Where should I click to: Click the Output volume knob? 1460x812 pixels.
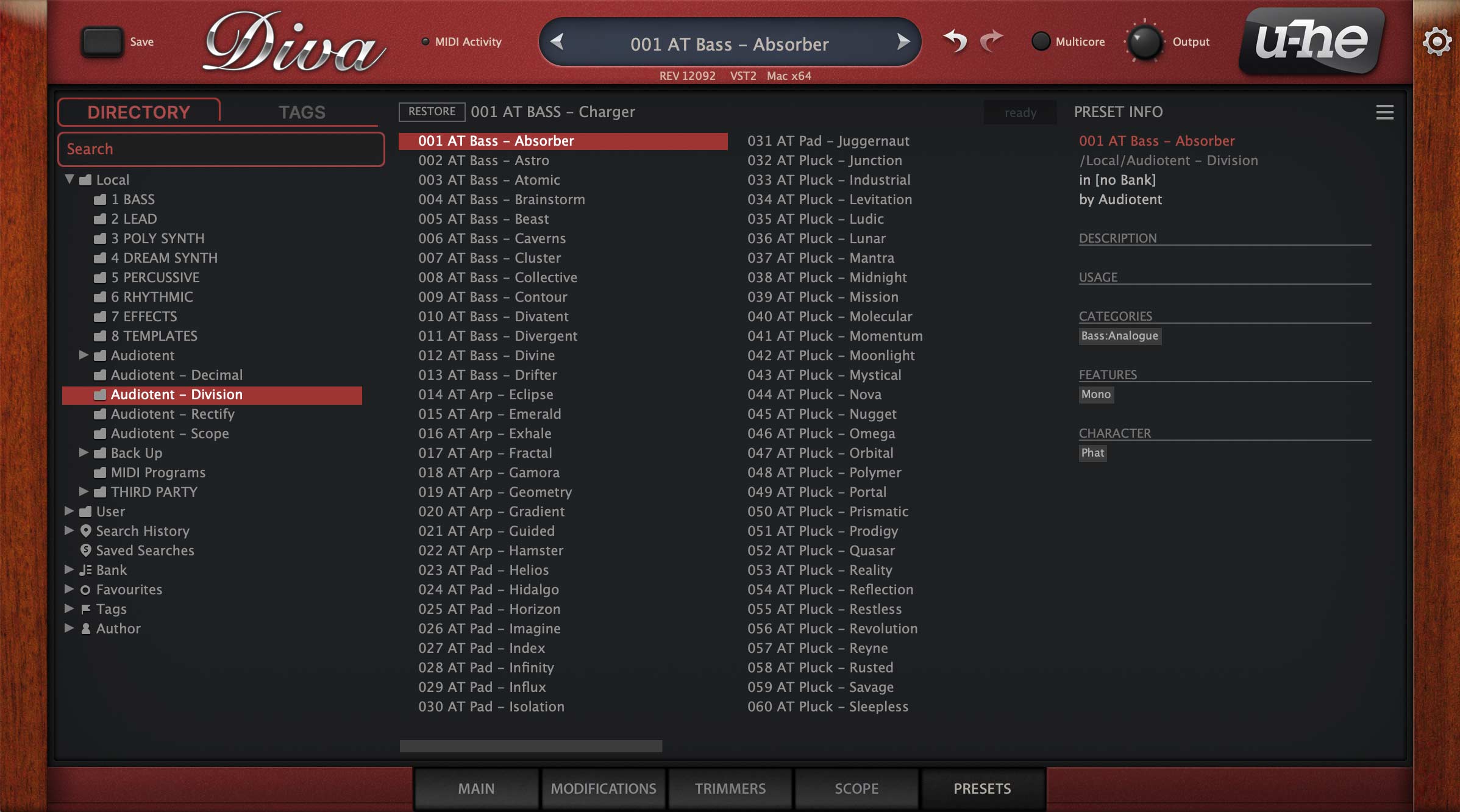[1144, 42]
